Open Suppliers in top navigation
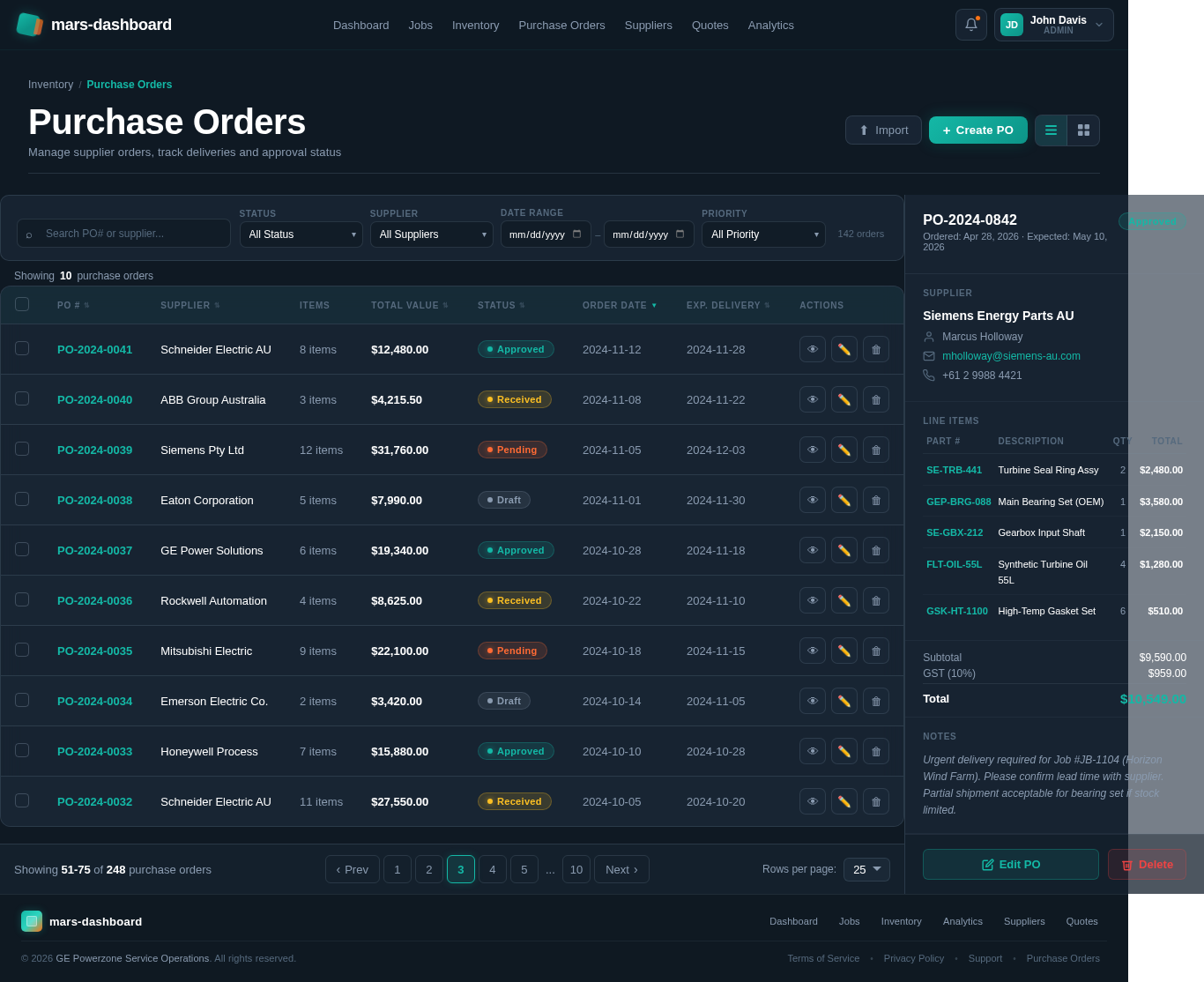 648,25
